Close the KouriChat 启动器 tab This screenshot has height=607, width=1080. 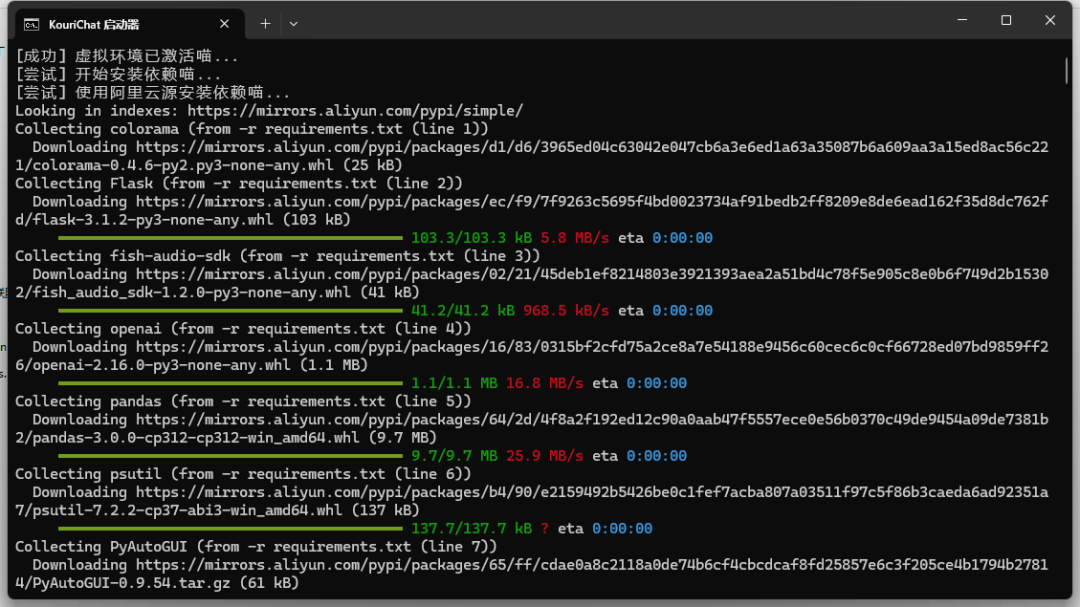[225, 24]
